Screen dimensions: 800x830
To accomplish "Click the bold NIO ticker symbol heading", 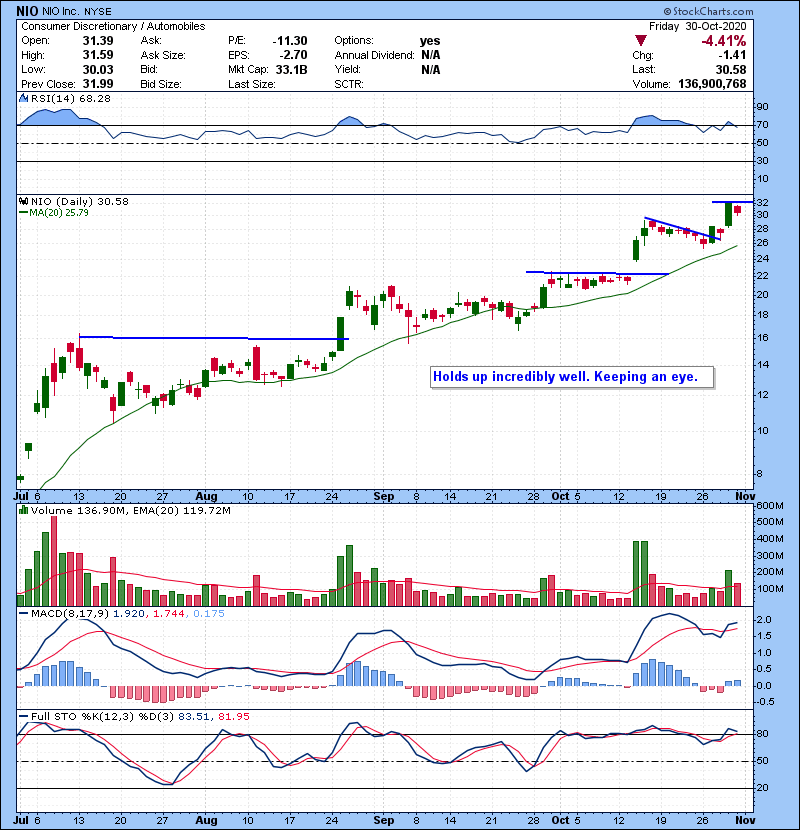I will 26,11.
